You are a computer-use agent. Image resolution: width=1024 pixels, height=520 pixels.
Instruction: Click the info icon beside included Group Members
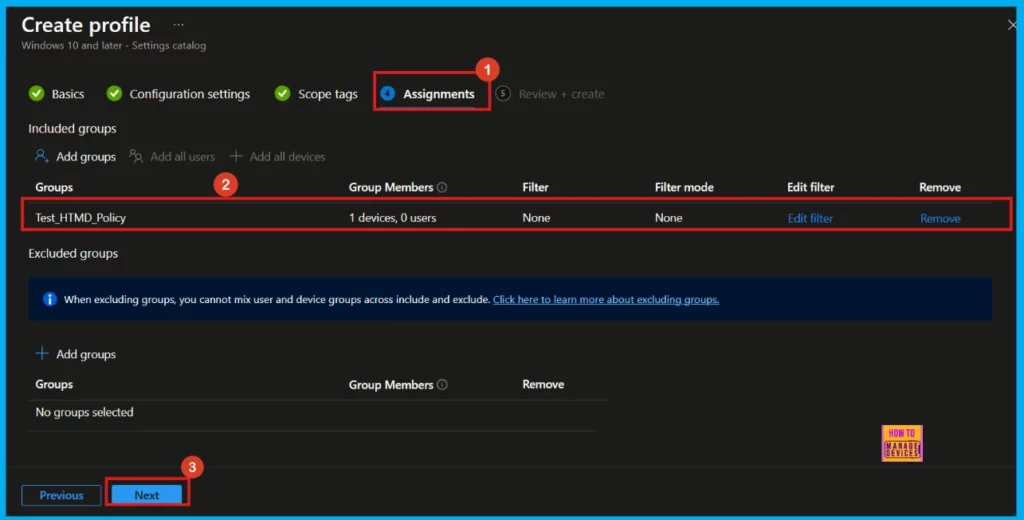tap(442, 187)
